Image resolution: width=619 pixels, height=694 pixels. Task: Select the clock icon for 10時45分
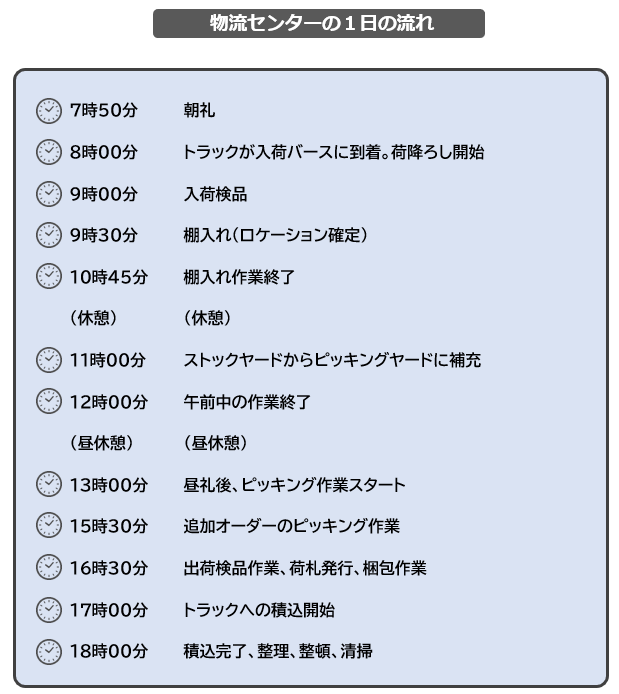[x=49, y=277]
